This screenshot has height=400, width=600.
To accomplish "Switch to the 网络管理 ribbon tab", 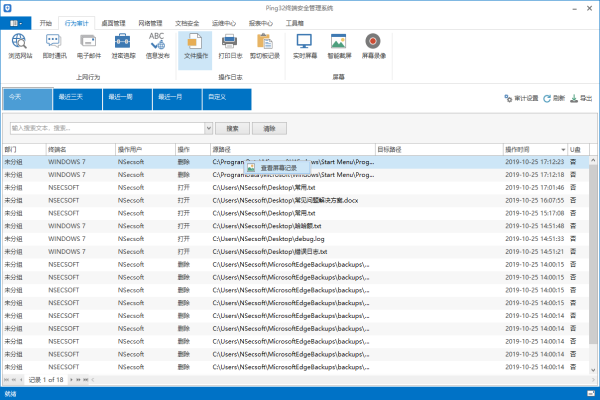I will [150, 23].
